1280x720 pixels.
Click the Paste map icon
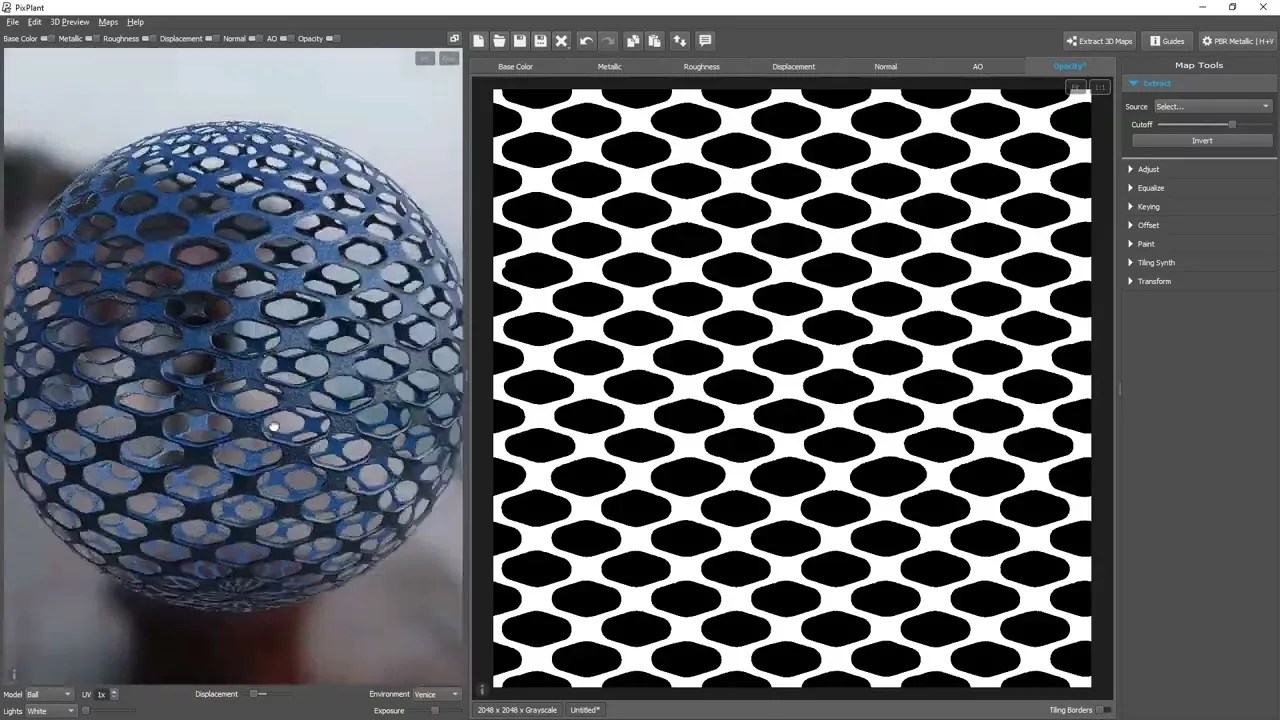(x=654, y=40)
